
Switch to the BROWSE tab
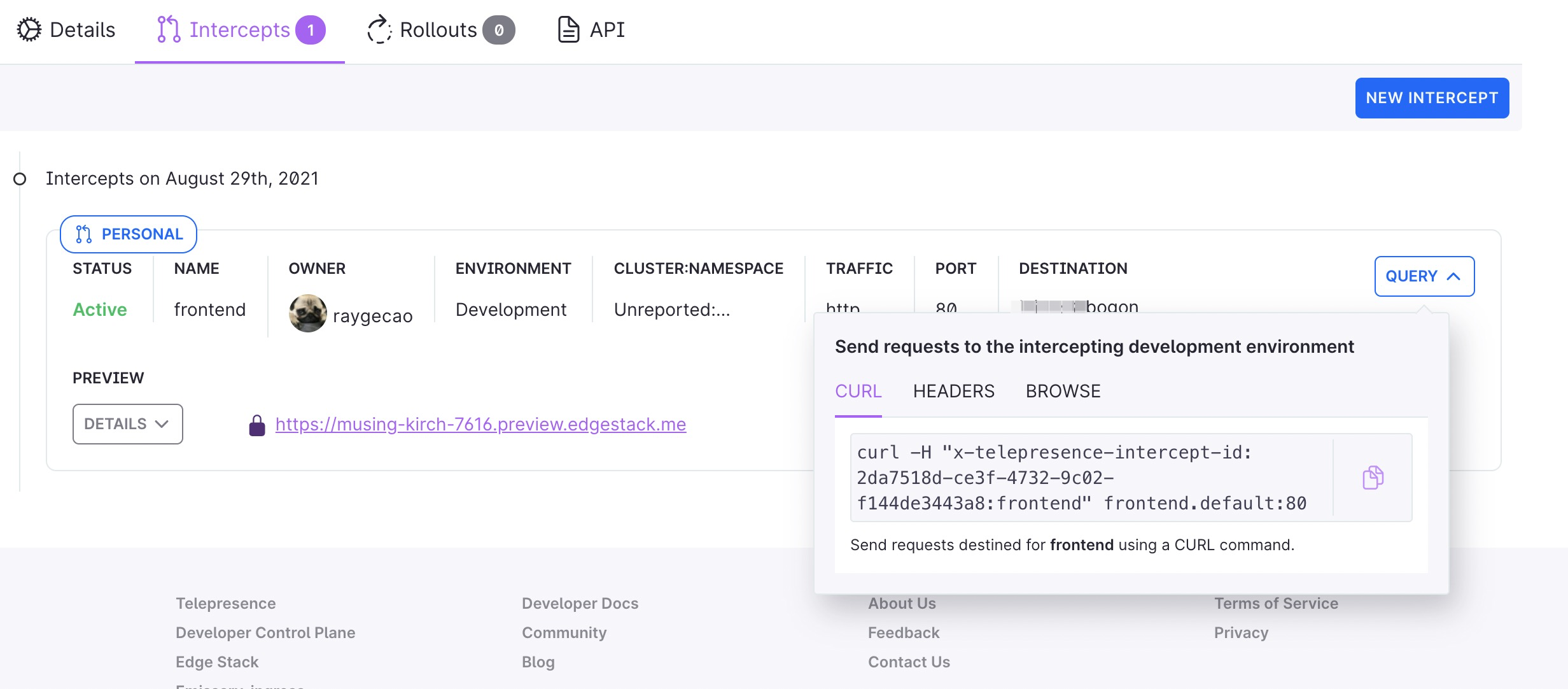tap(1063, 391)
